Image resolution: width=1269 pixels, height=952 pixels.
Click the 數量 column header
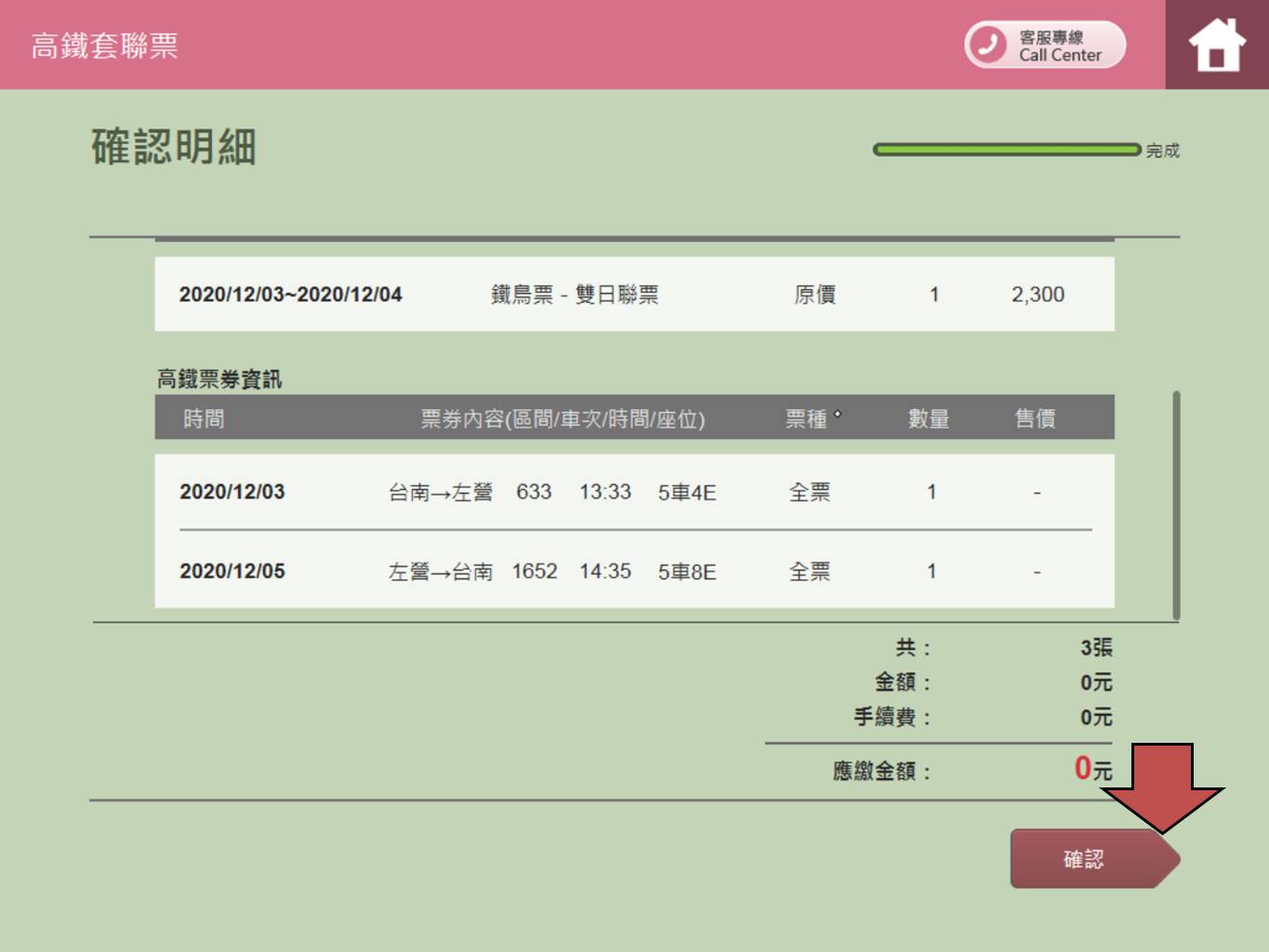click(929, 419)
